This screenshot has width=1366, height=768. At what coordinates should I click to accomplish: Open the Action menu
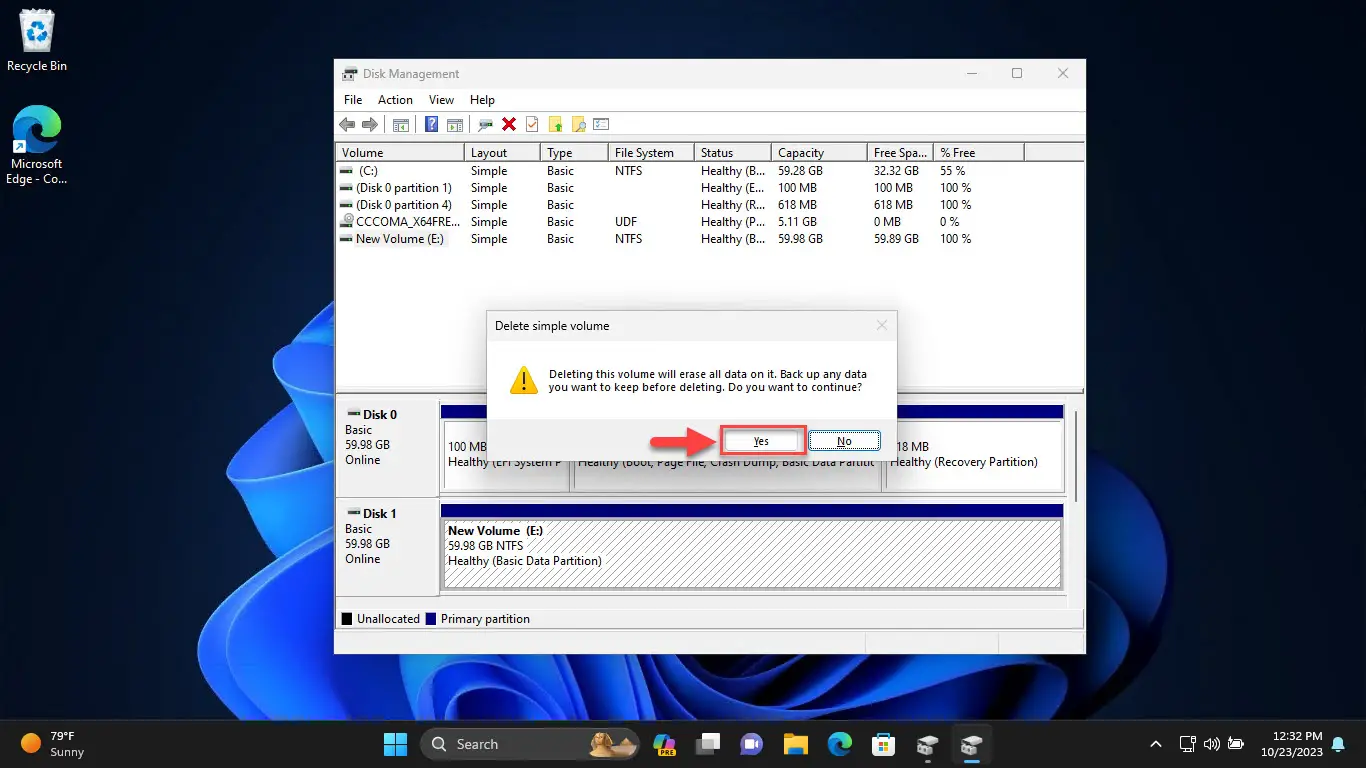pos(395,100)
